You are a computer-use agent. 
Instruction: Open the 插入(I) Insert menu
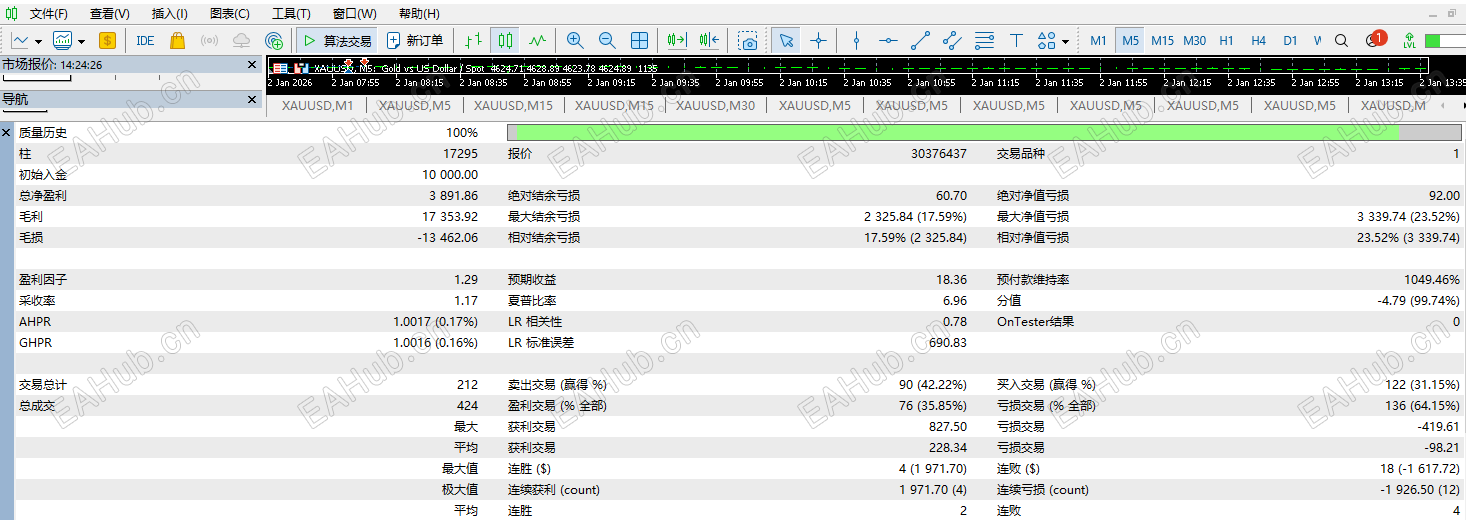169,14
